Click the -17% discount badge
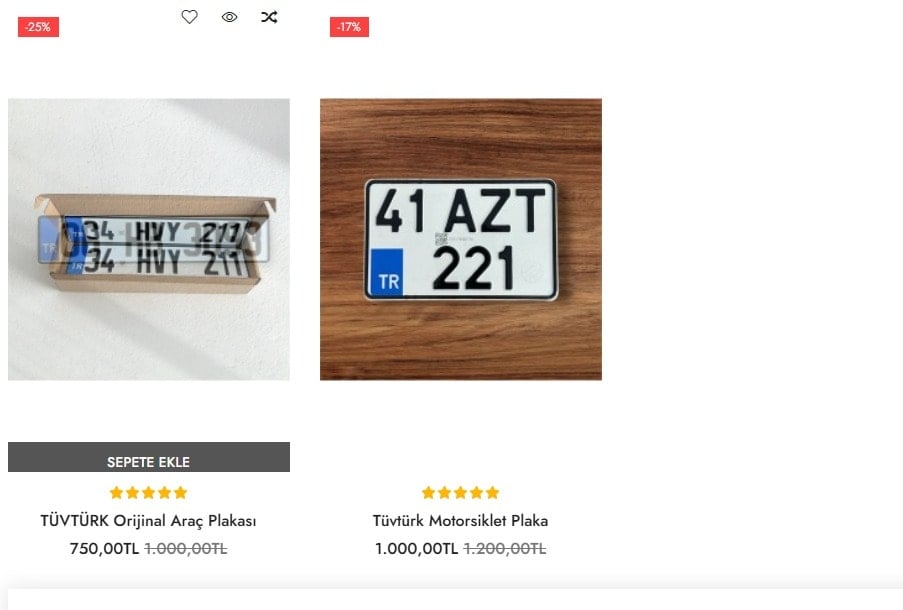 pos(349,27)
